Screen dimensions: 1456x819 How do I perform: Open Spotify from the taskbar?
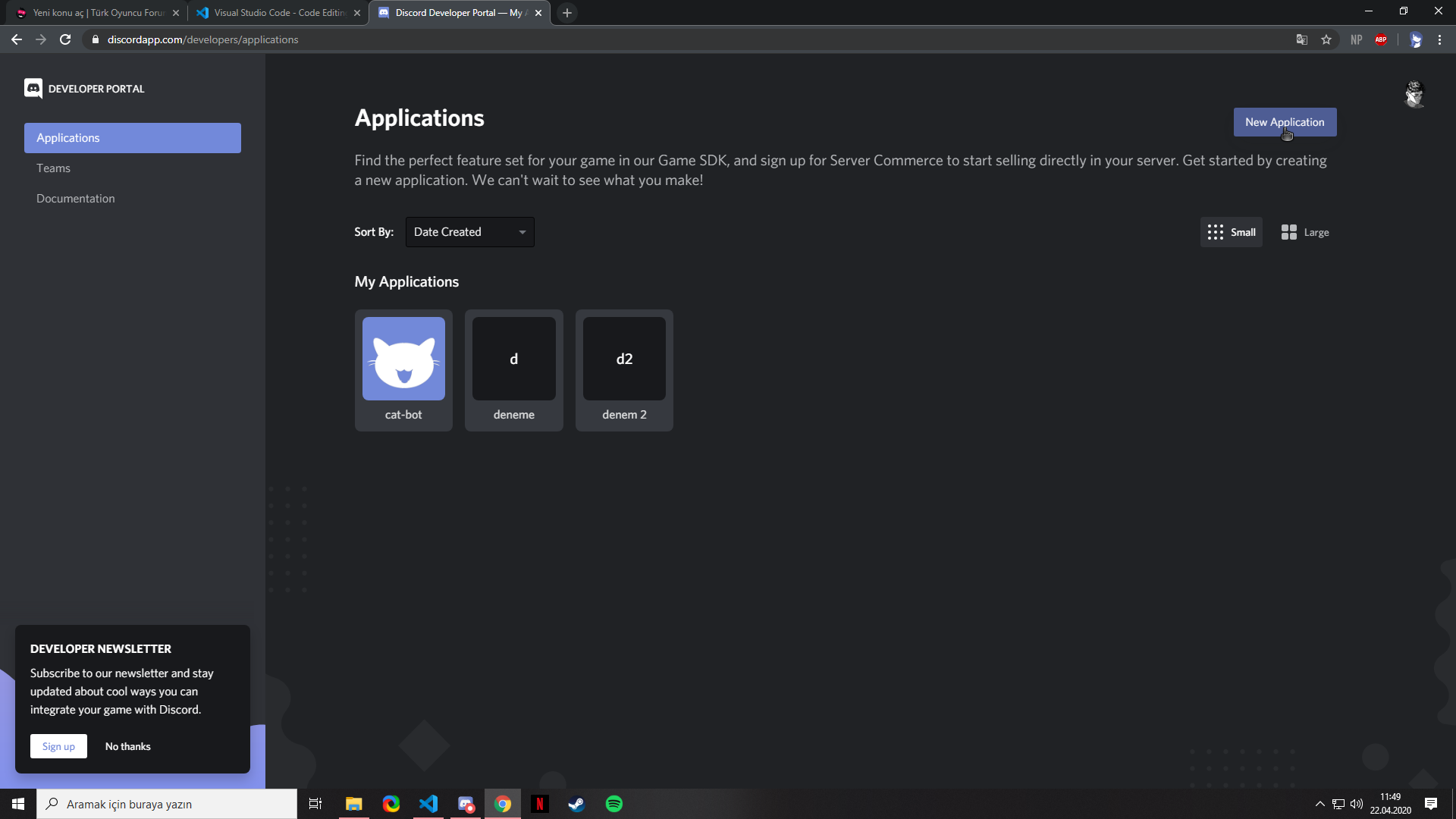click(614, 804)
